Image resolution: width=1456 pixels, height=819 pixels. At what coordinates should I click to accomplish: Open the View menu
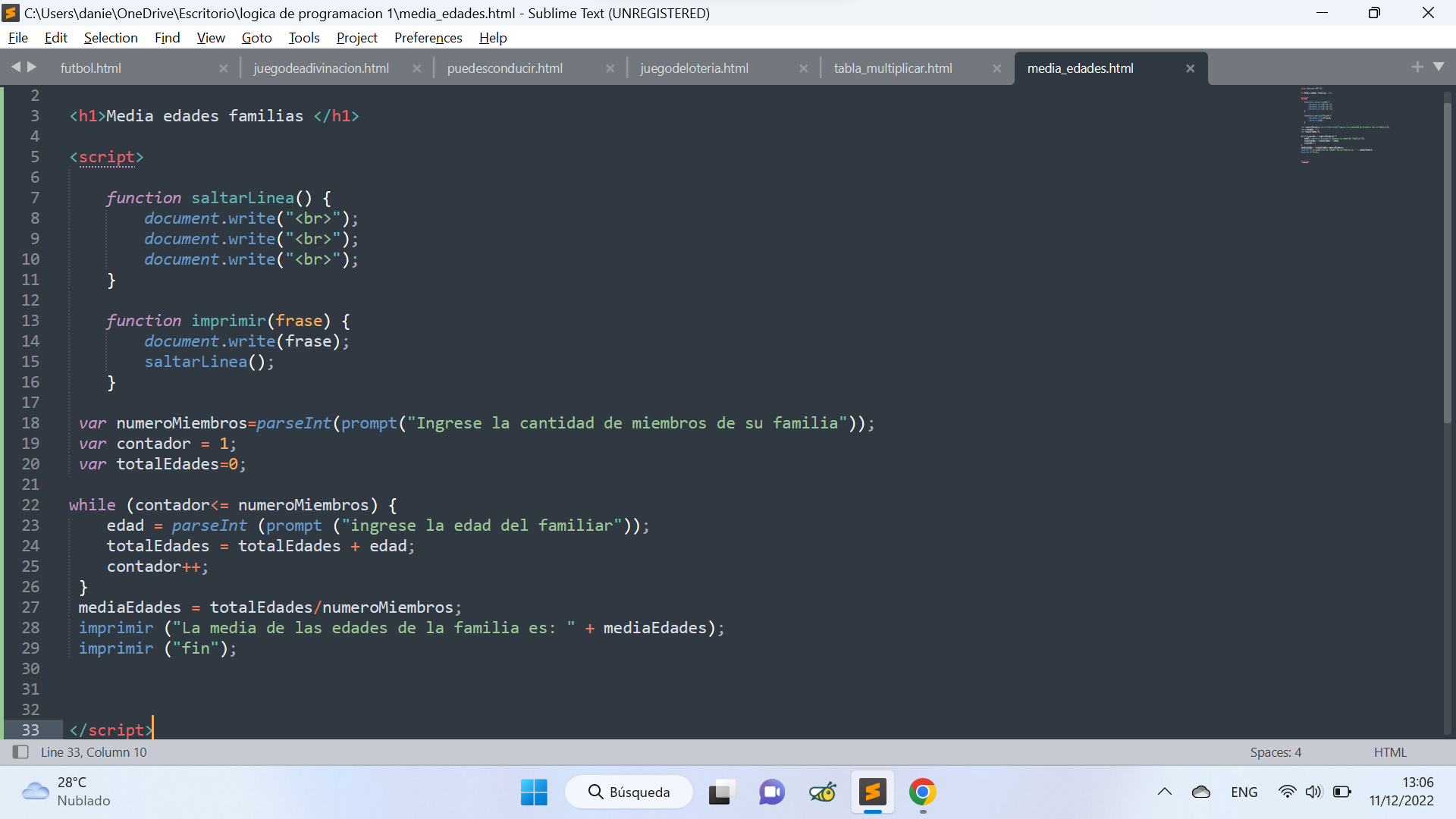coord(211,38)
